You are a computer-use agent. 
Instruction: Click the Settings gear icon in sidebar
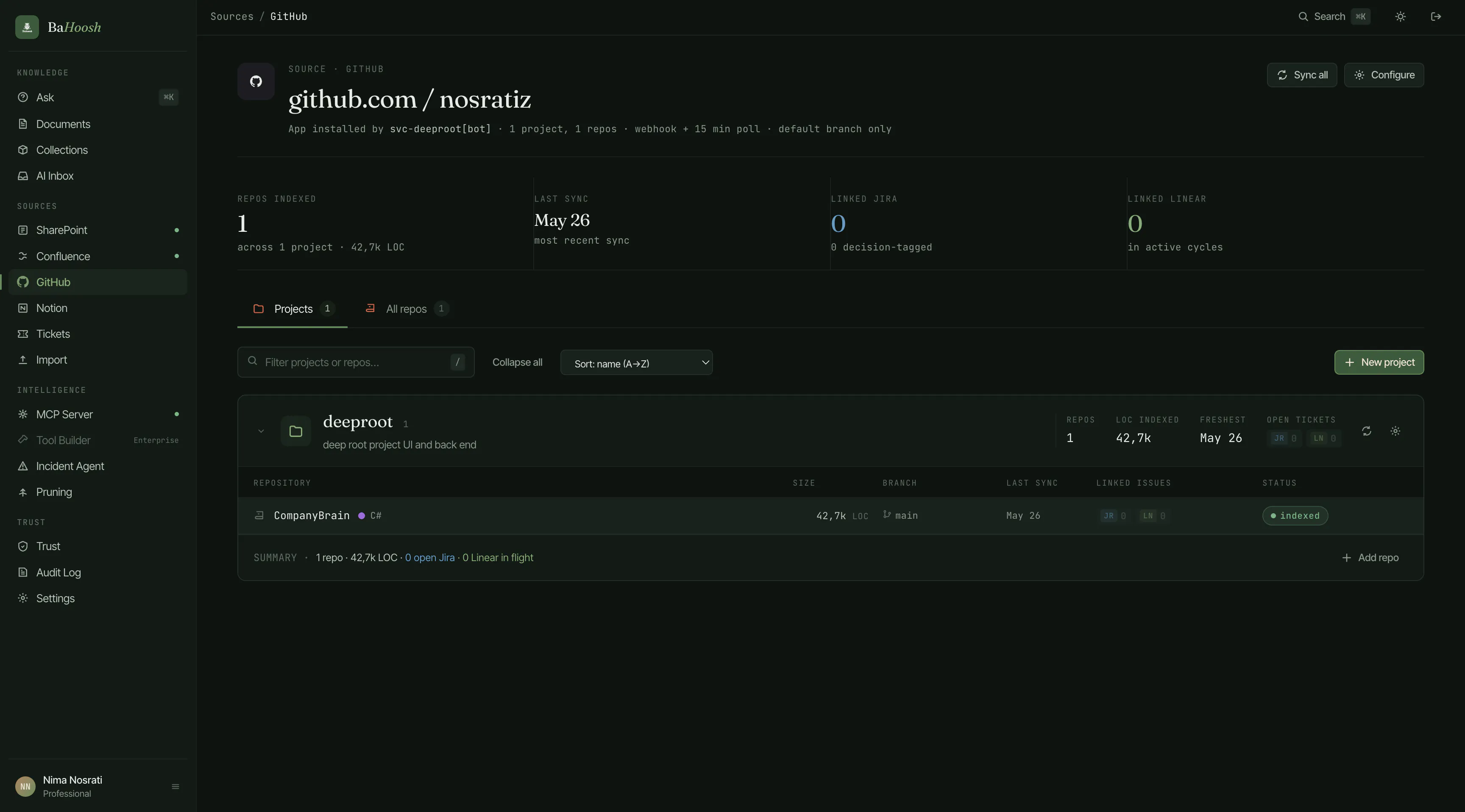click(x=23, y=598)
